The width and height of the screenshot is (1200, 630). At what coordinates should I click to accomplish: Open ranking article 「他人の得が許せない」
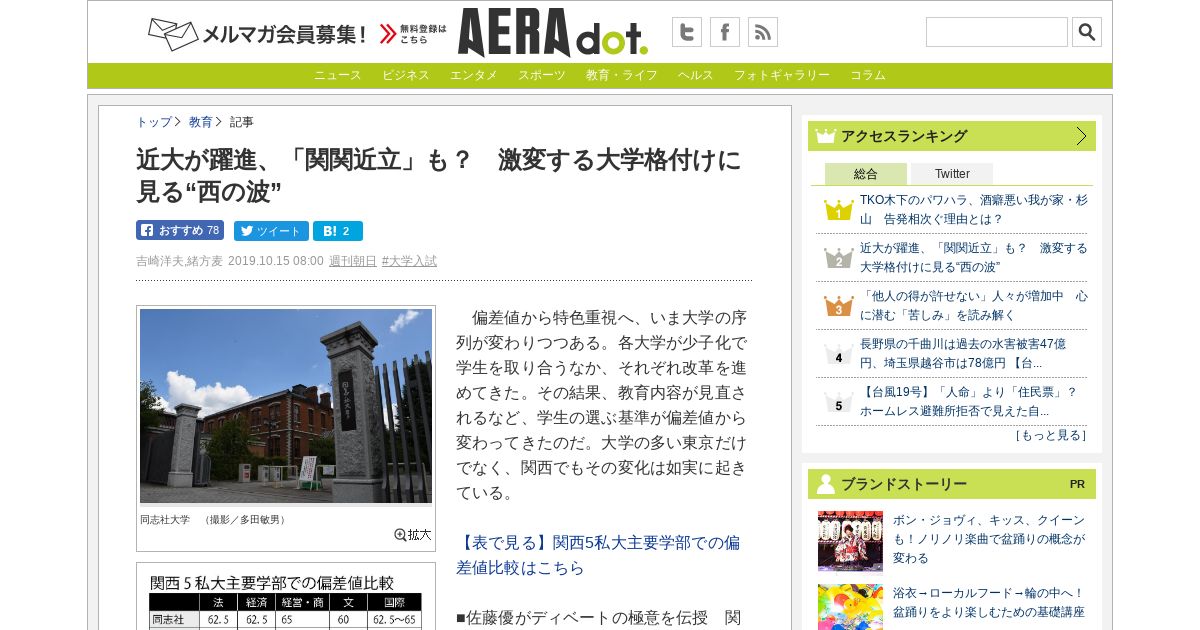(973, 305)
